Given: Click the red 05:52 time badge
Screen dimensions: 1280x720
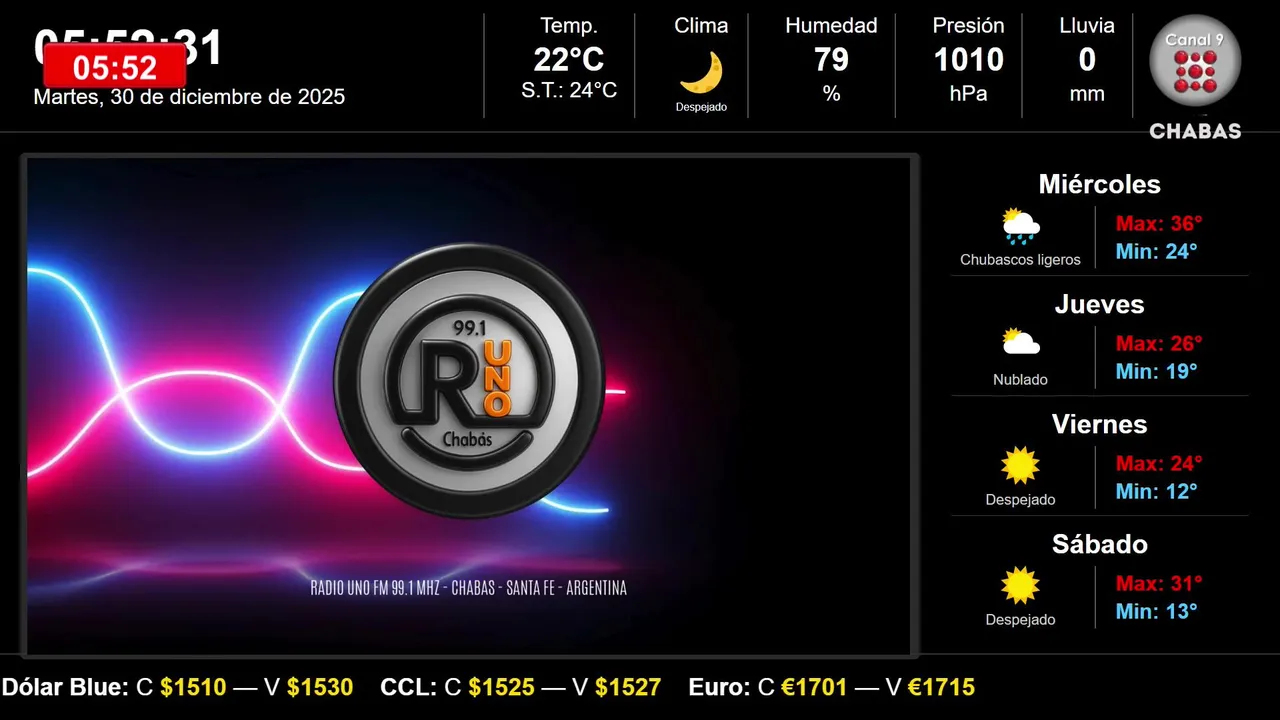Looking at the screenshot, I should pos(115,68).
